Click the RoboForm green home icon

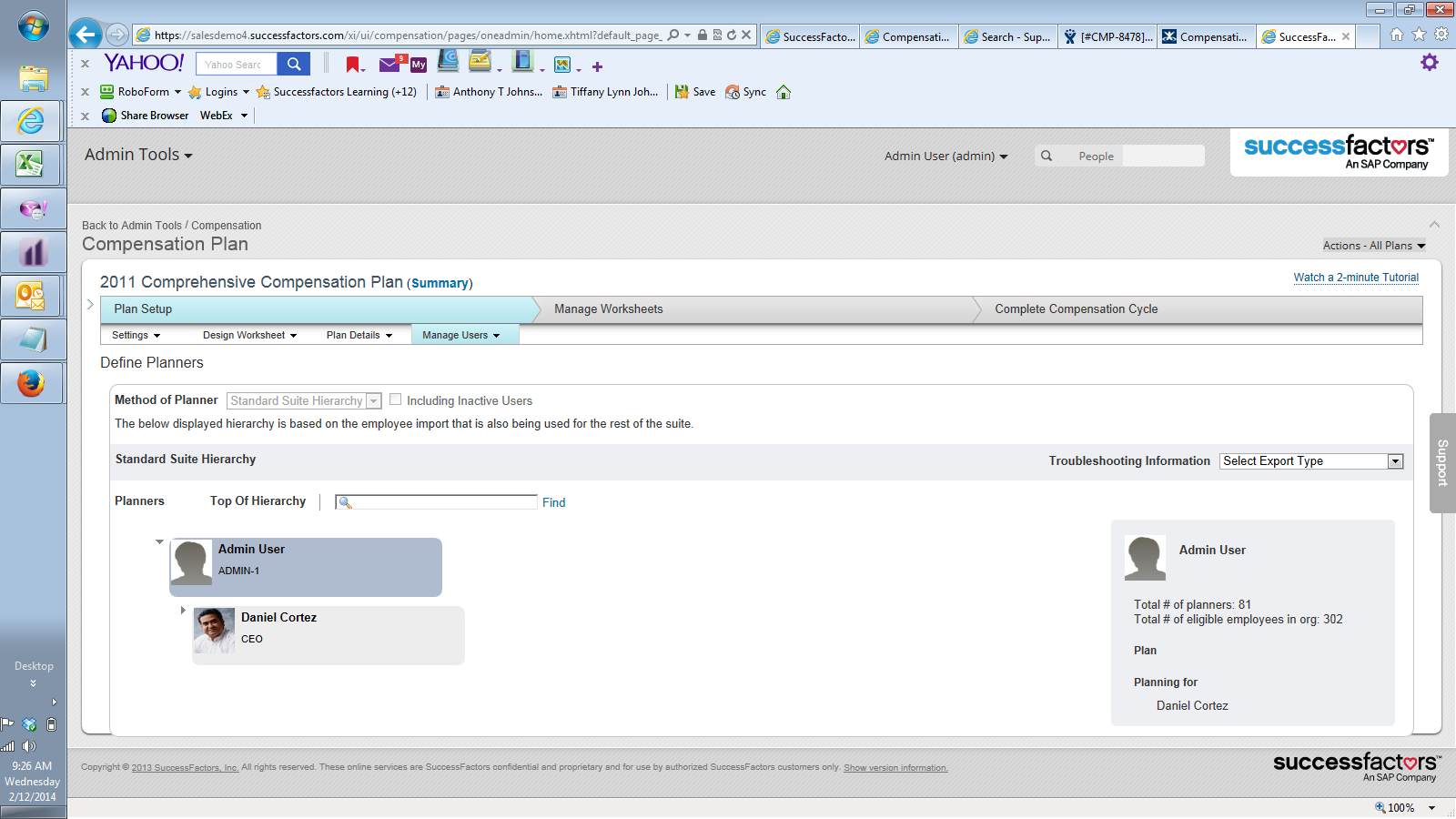(784, 92)
